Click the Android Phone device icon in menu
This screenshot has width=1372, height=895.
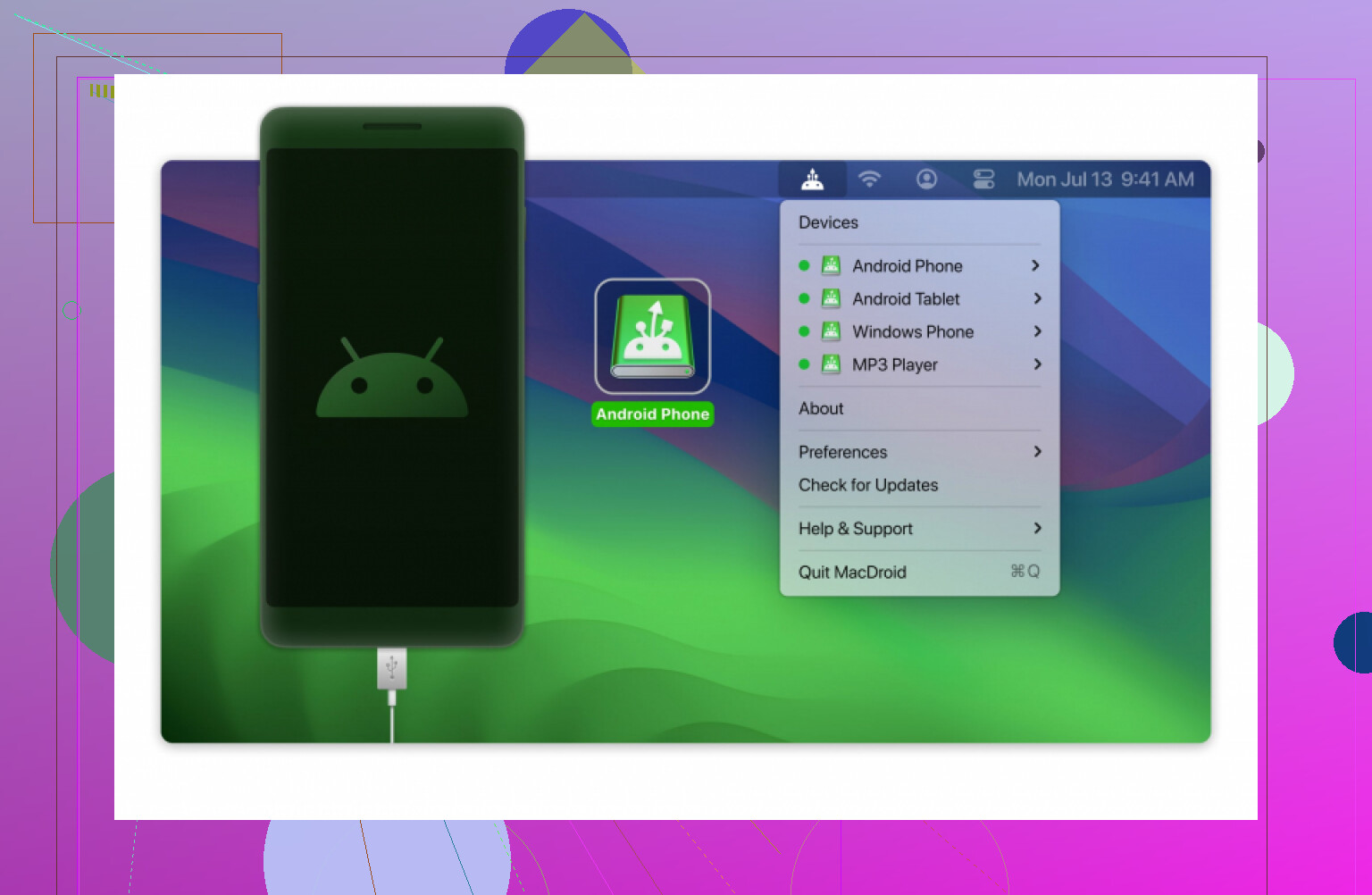pos(831,265)
